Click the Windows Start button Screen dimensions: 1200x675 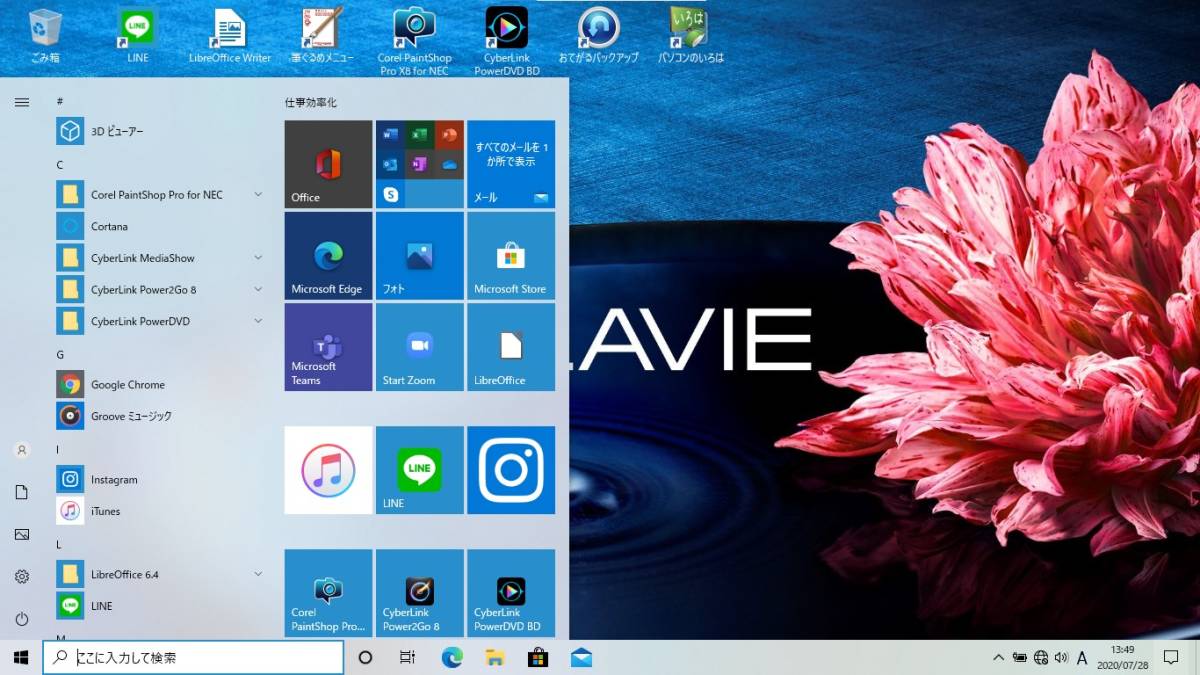click(x=21, y=657)
